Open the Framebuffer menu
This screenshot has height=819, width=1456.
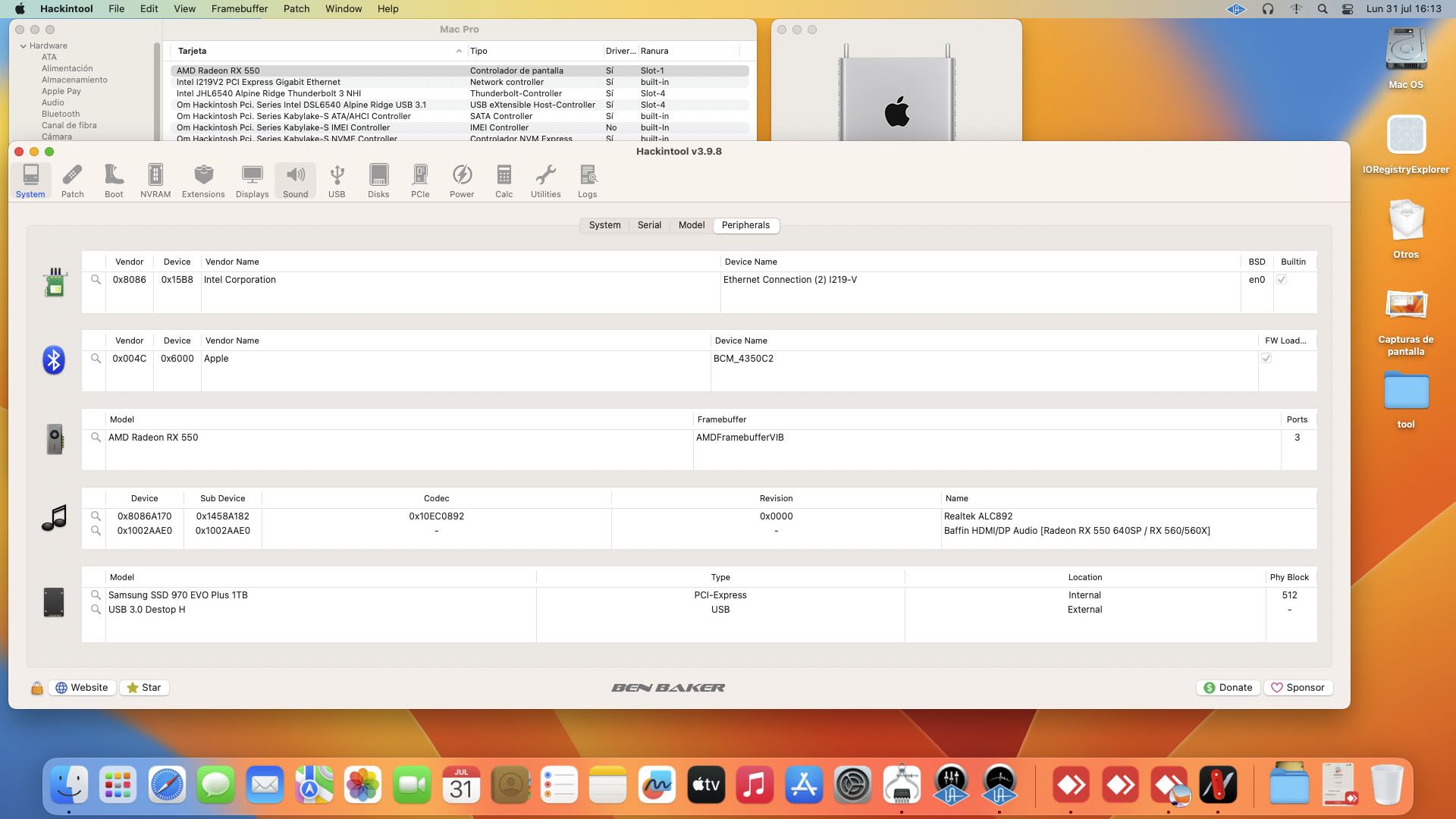pos(239,9)
